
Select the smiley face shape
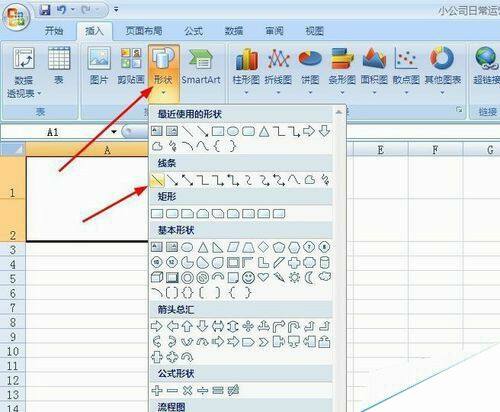click(x=248, y=277)
